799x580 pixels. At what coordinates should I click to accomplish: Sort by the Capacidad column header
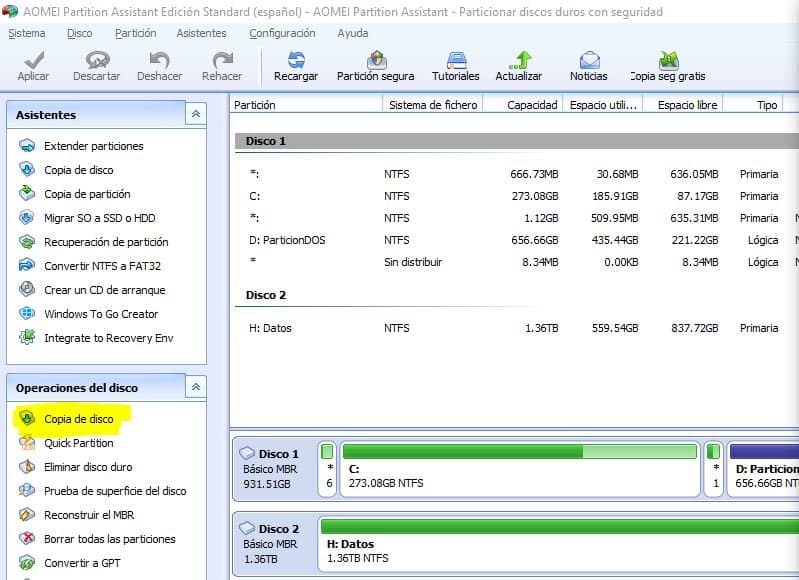coord(523,105)
